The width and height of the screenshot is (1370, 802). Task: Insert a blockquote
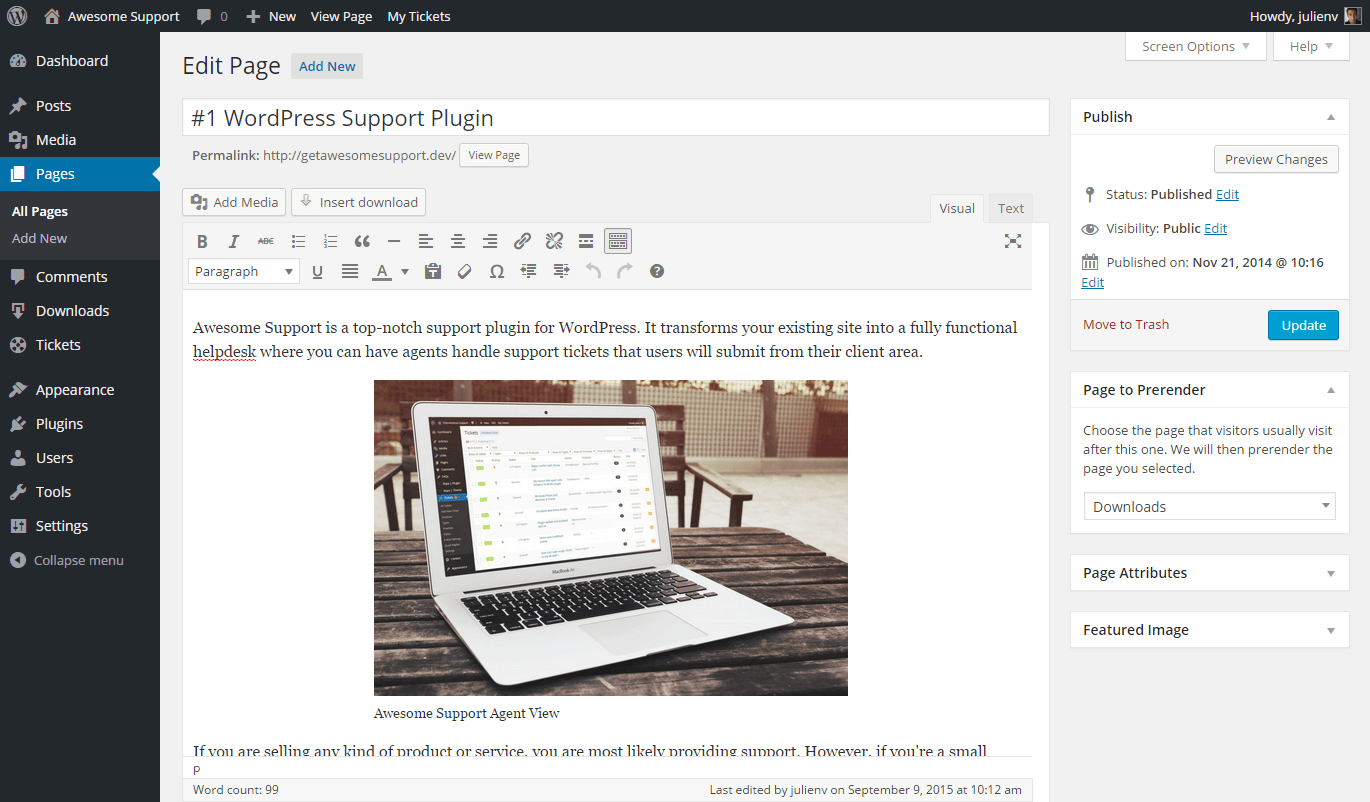362,241
